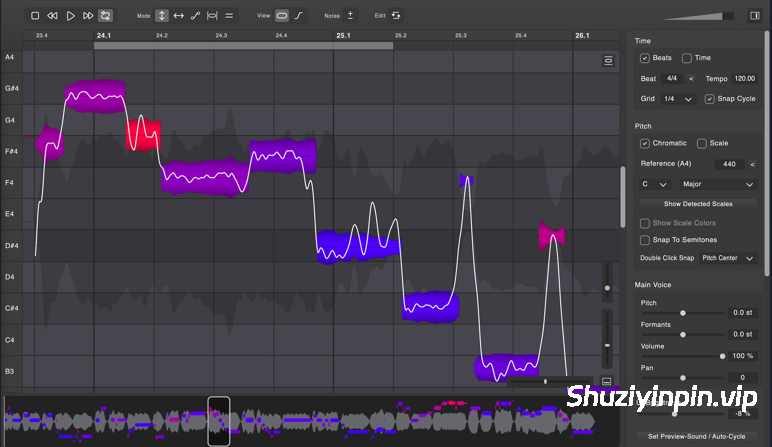Click the arrow next to Beat 4/4
This screenshot has height=447, width=772.
(x=691, y=79)
